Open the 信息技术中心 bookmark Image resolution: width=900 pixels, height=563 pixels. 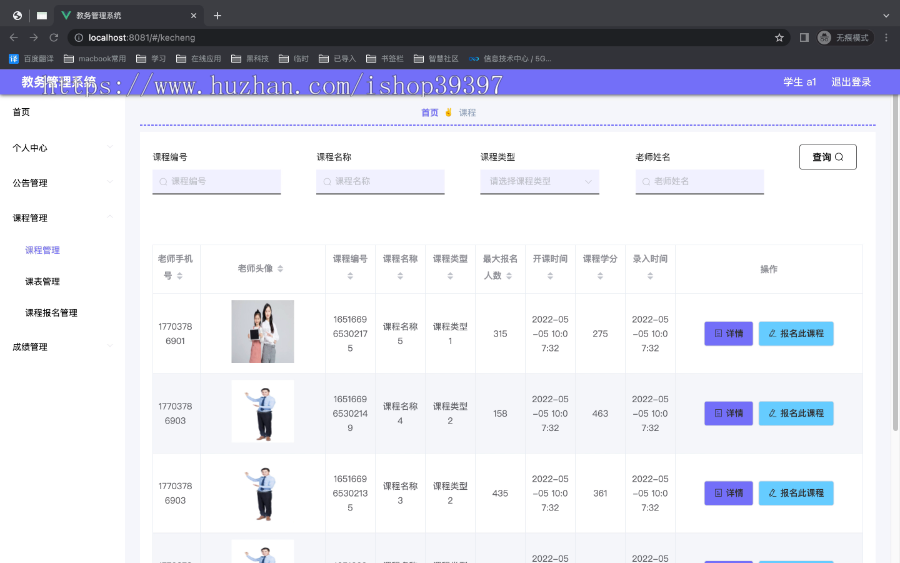(x=510, y=59)
